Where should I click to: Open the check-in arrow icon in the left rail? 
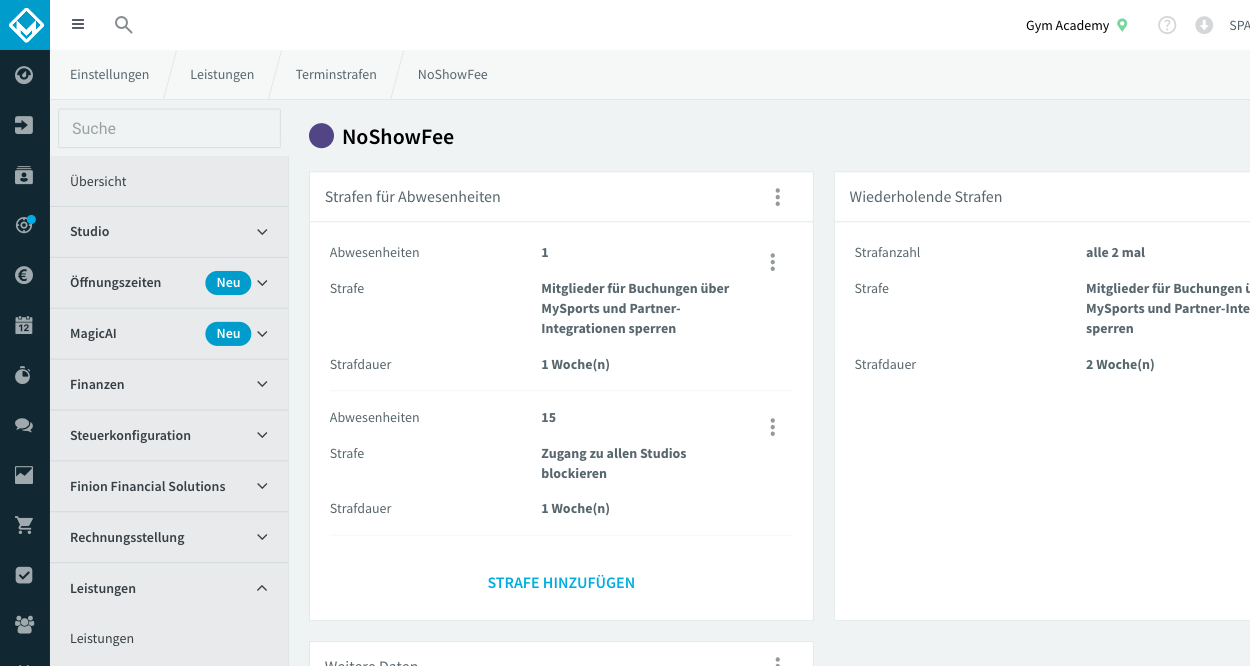click(25, 125)
